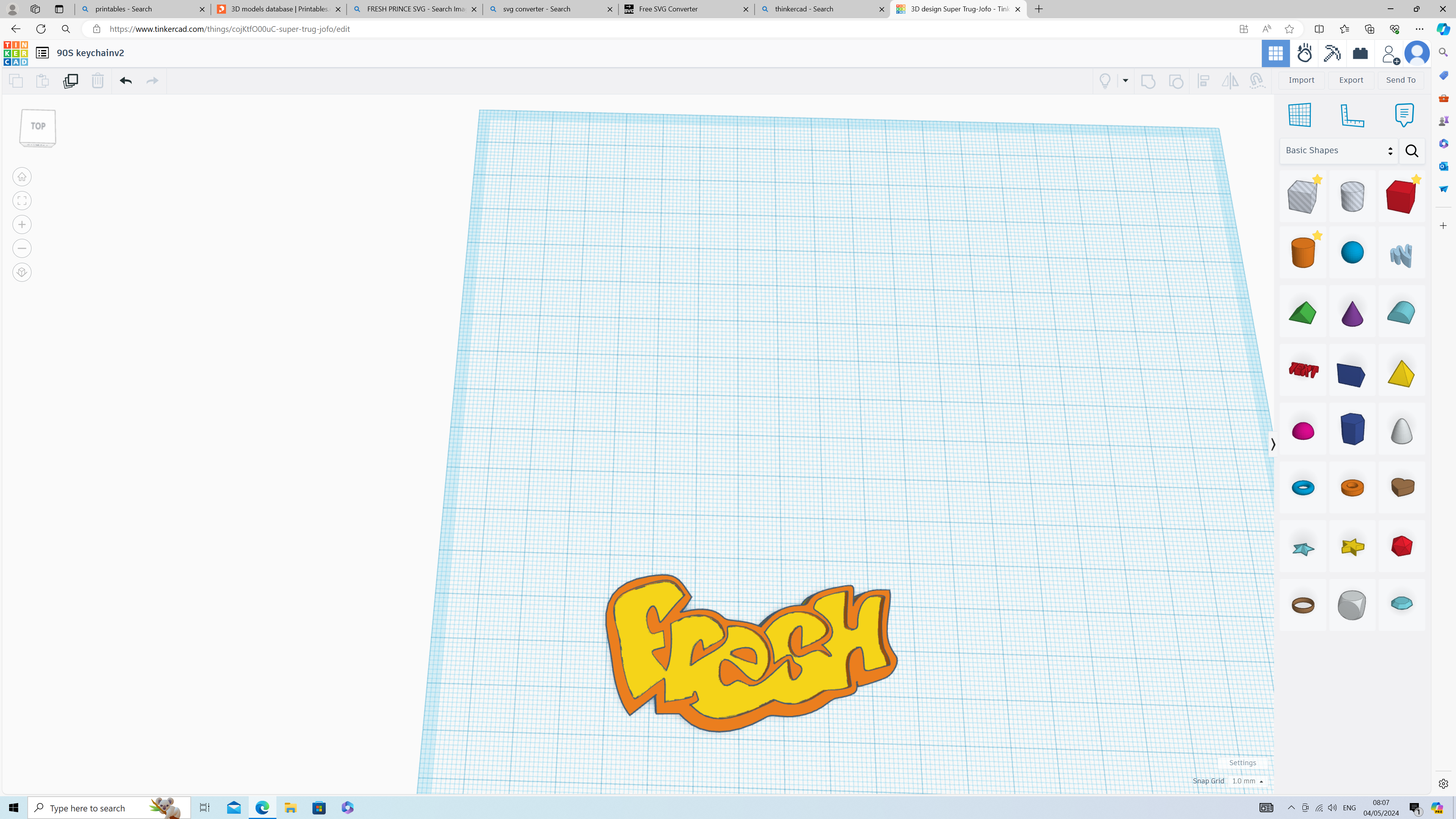1456x819 pixels.
Task: Click the Mirror tool
Action: click(x=1230, y=80)
